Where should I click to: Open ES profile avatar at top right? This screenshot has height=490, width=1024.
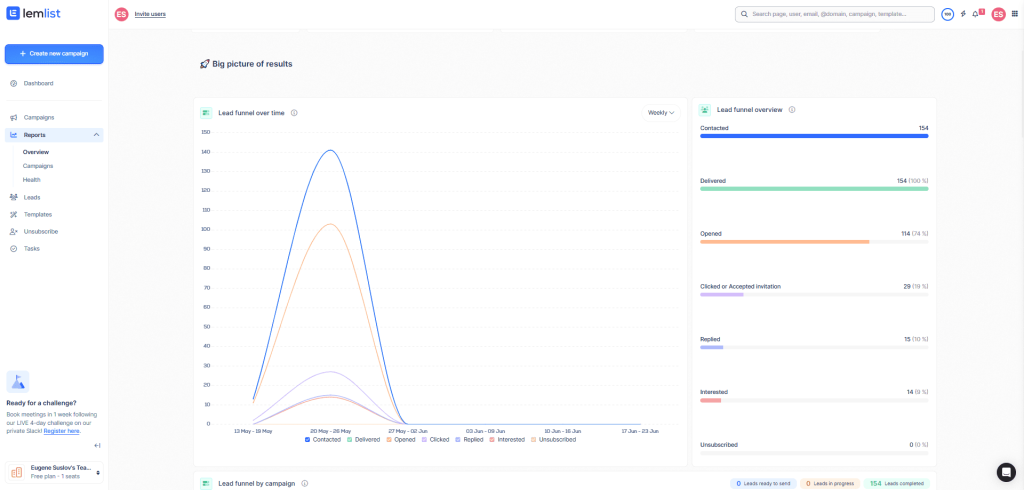999,14
